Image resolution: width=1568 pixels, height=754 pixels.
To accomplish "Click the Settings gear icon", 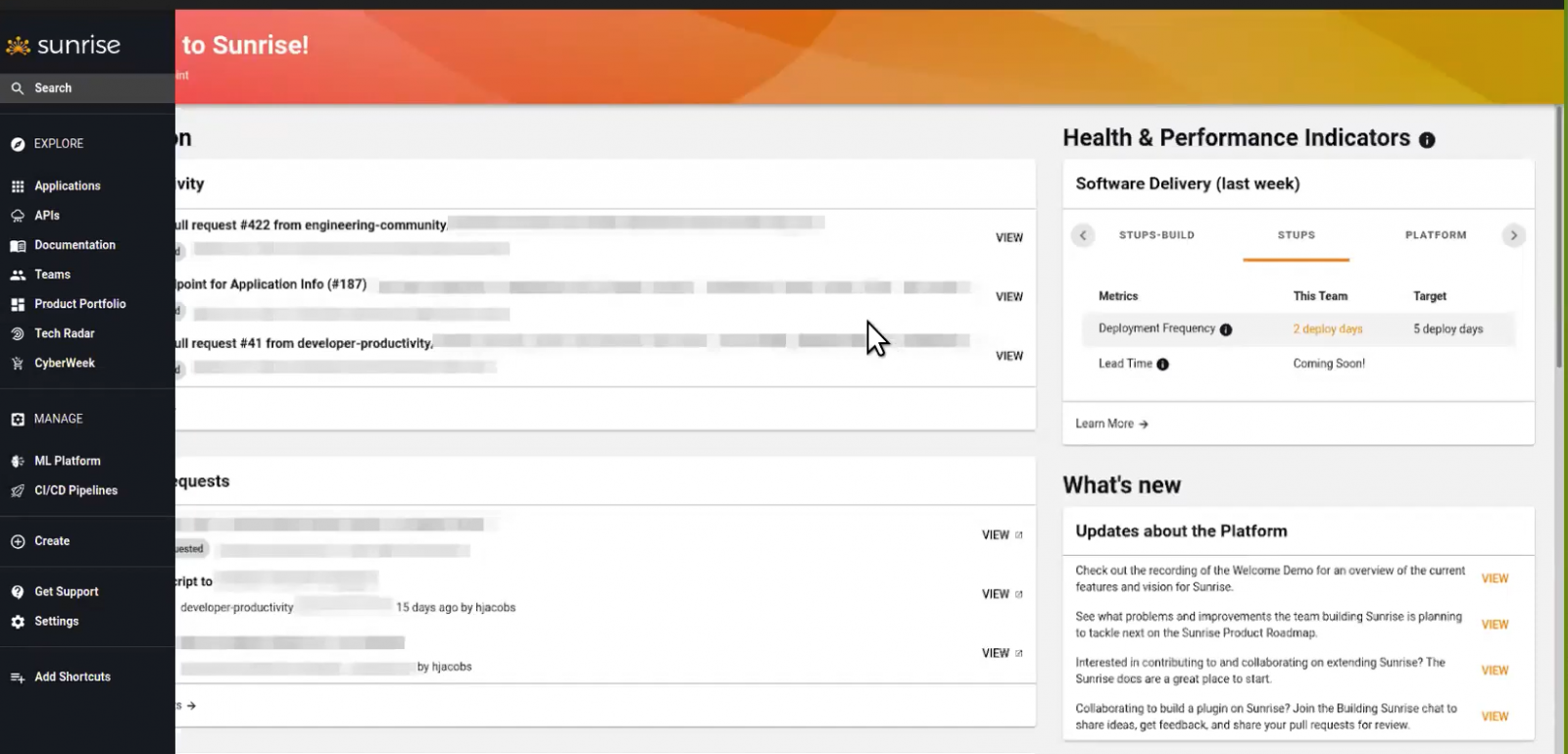I will click(18, 622).
